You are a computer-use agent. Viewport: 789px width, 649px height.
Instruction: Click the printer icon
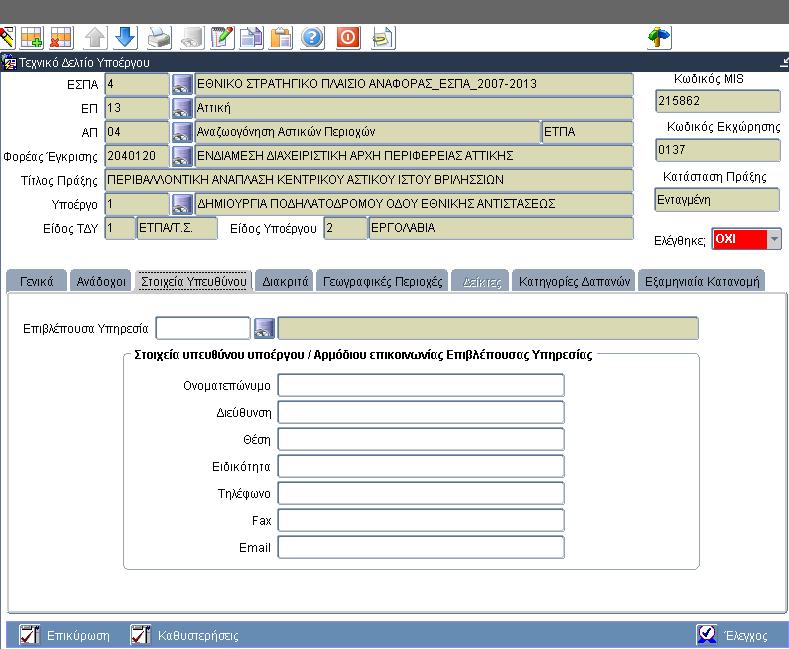click(159, 38)
